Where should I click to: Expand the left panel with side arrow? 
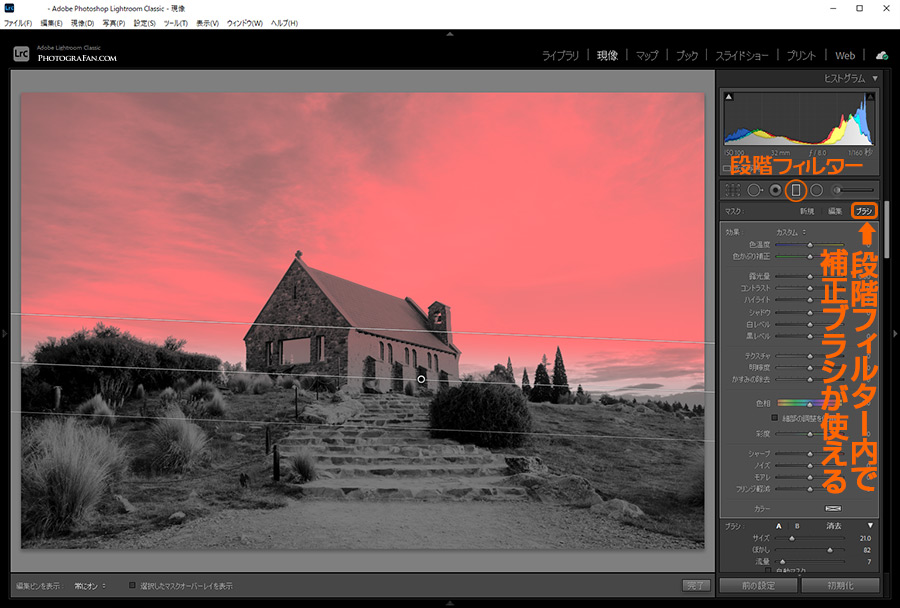click(x=5, y=333)
